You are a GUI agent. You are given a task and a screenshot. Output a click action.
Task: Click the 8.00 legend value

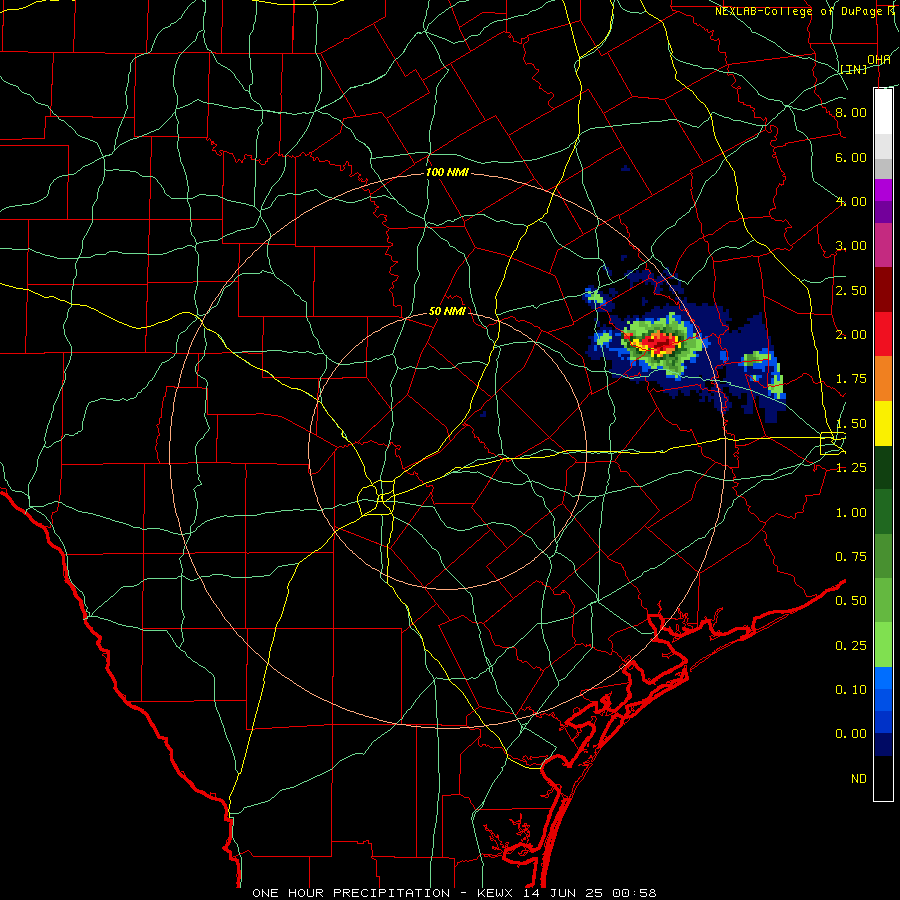851,112
